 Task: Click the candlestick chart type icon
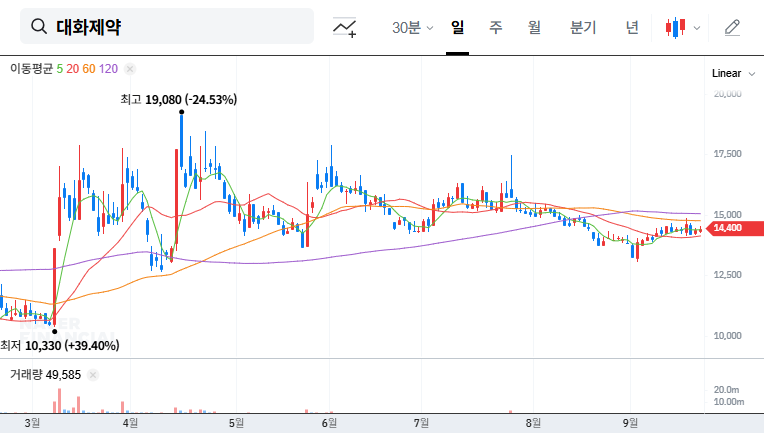coord(675,27)
